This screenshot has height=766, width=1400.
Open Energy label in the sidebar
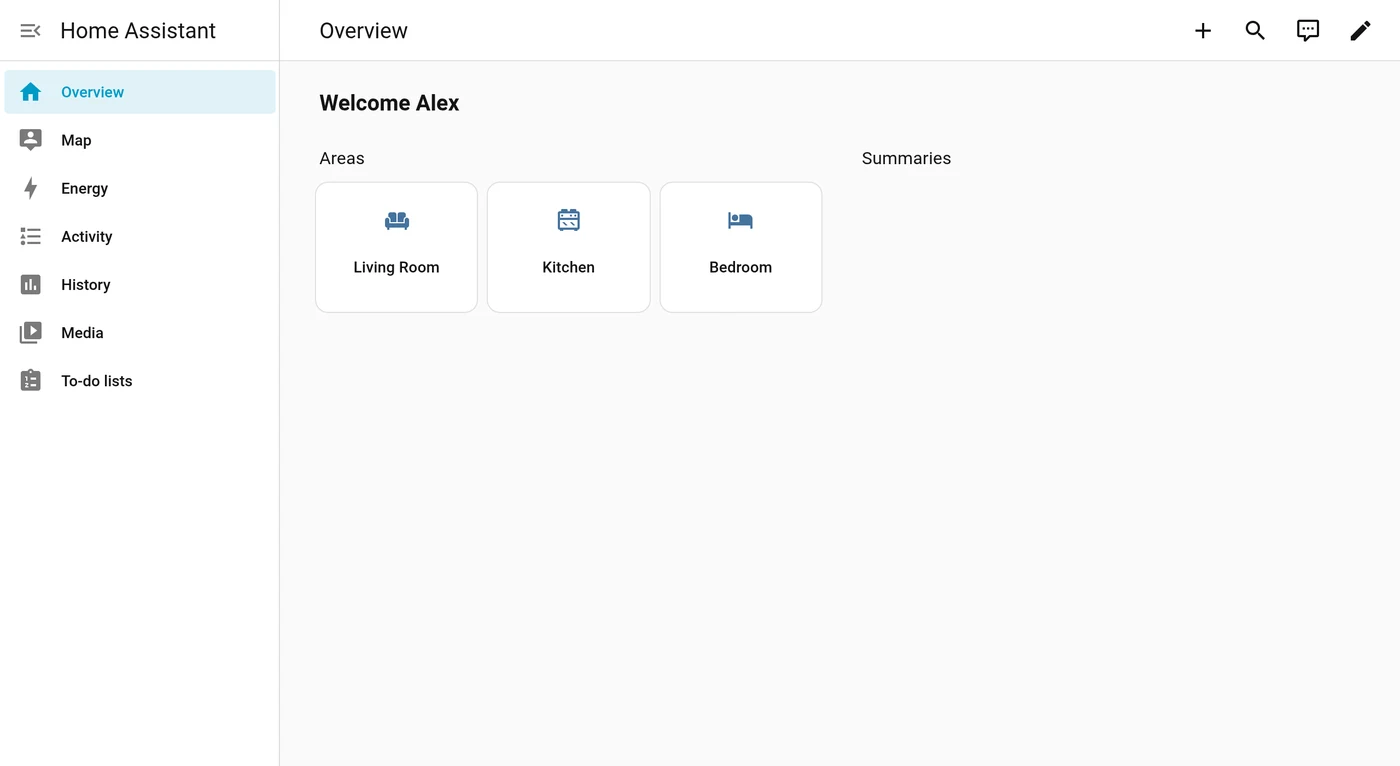pyautogui.click(x=84, y=188)
